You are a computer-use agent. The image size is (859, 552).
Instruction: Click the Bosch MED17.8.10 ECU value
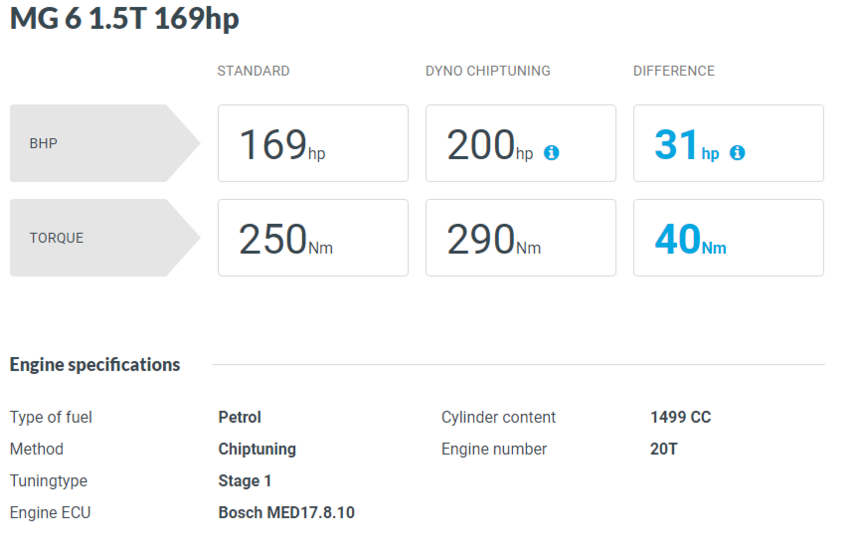(x=287, y=513)
